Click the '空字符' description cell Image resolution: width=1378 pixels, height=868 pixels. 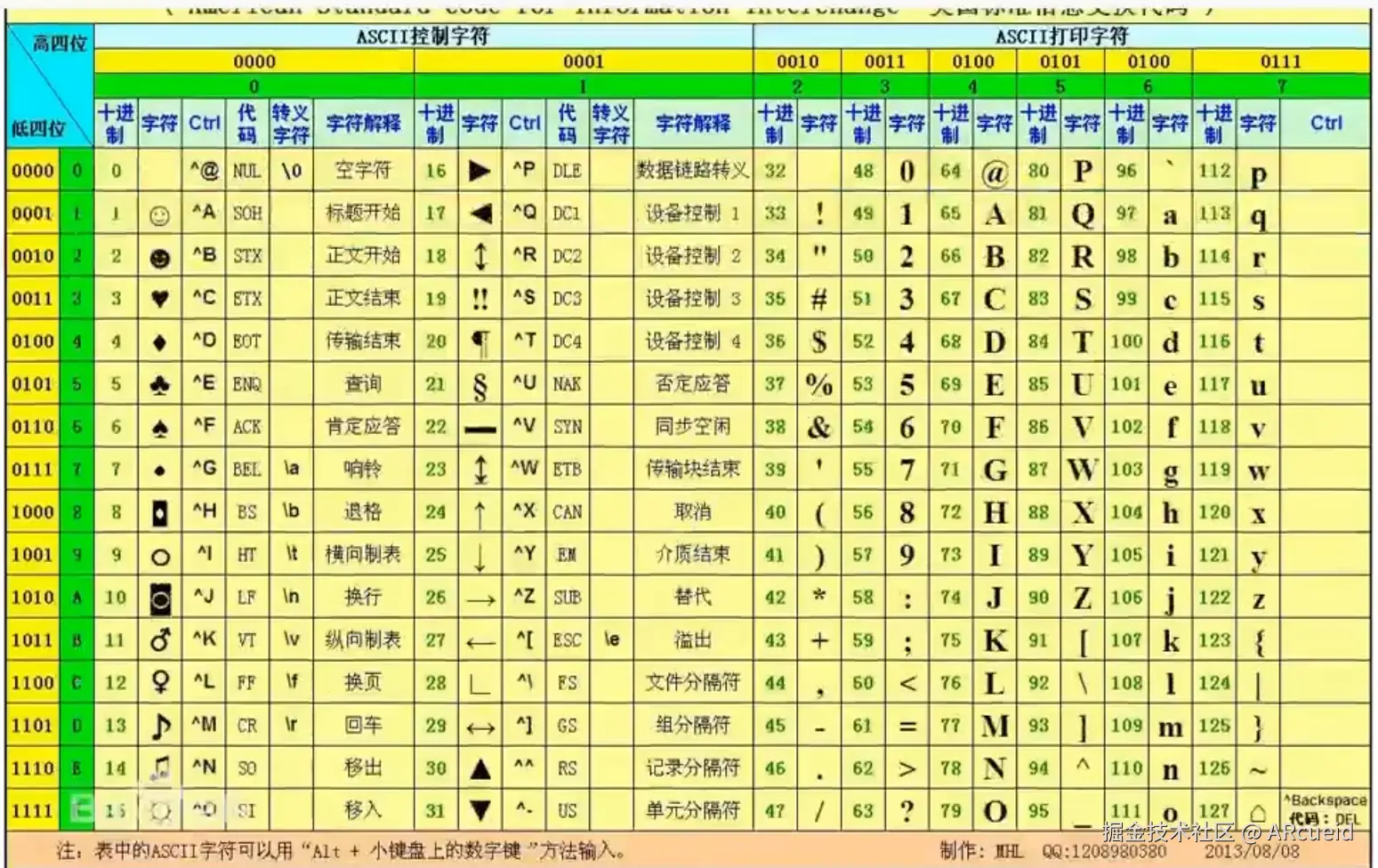click(363, 170)
